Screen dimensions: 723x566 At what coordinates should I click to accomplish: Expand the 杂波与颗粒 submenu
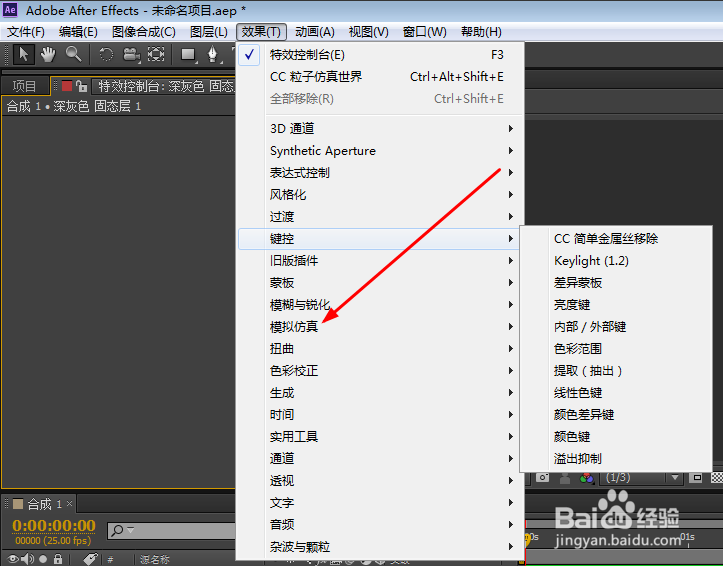tap(381, 547)
